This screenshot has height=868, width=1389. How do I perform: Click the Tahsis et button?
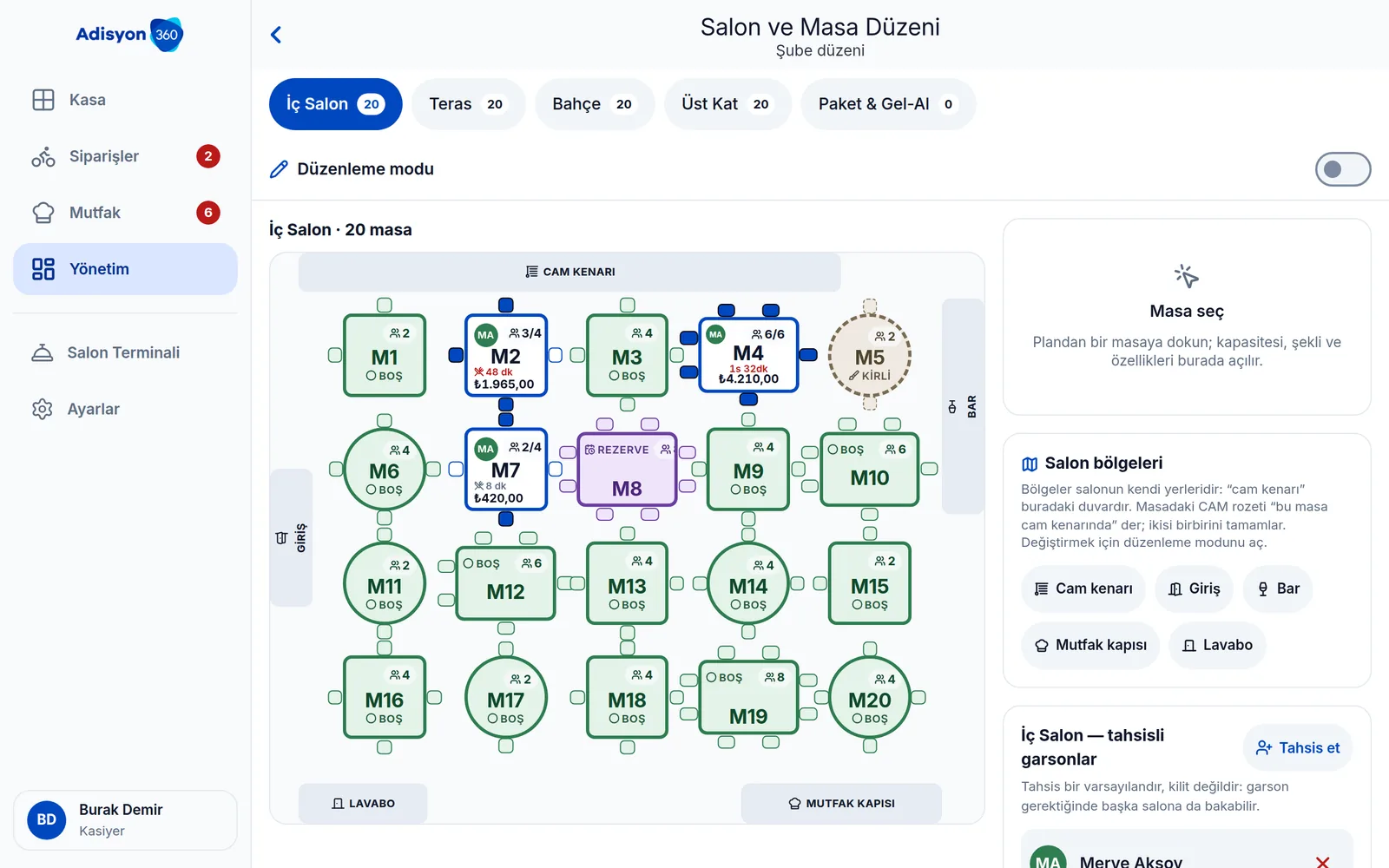pyautogui.click(x=1298, y=747)
